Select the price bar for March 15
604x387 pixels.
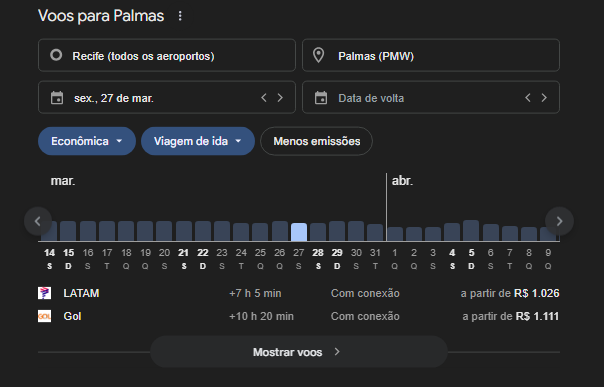(68, 231)
